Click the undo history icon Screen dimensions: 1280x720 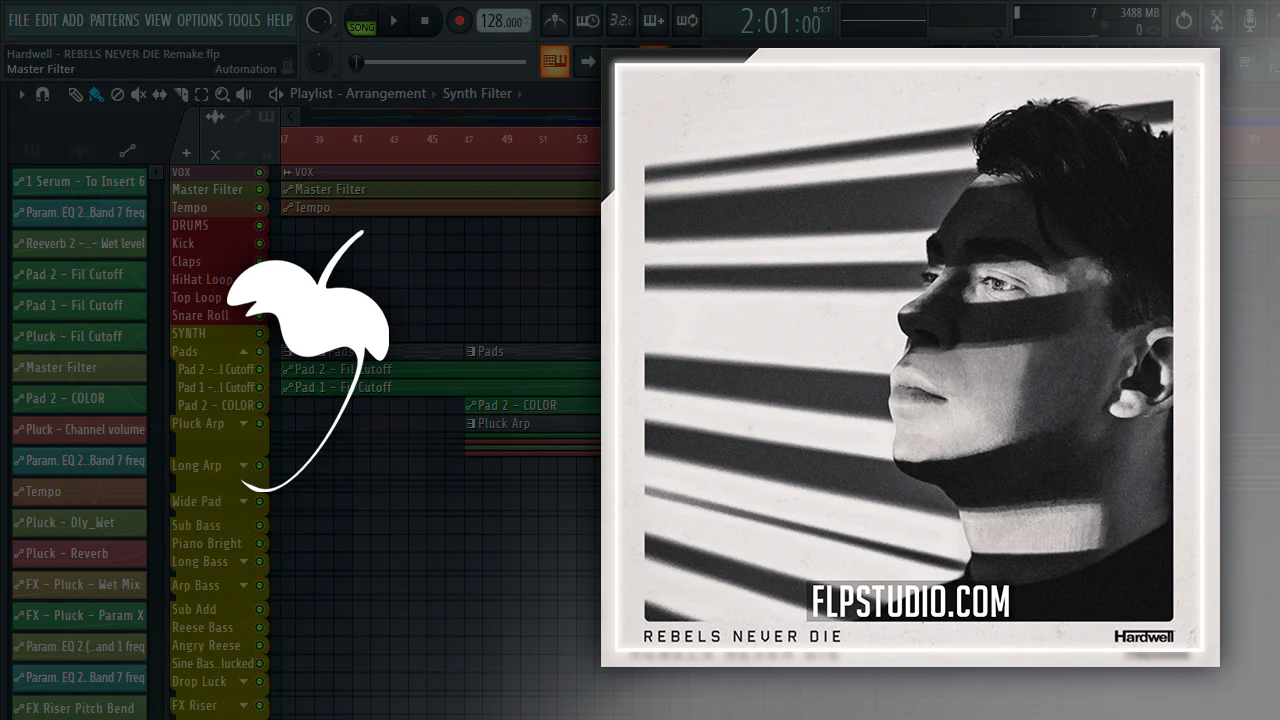tap(1184, 20)
